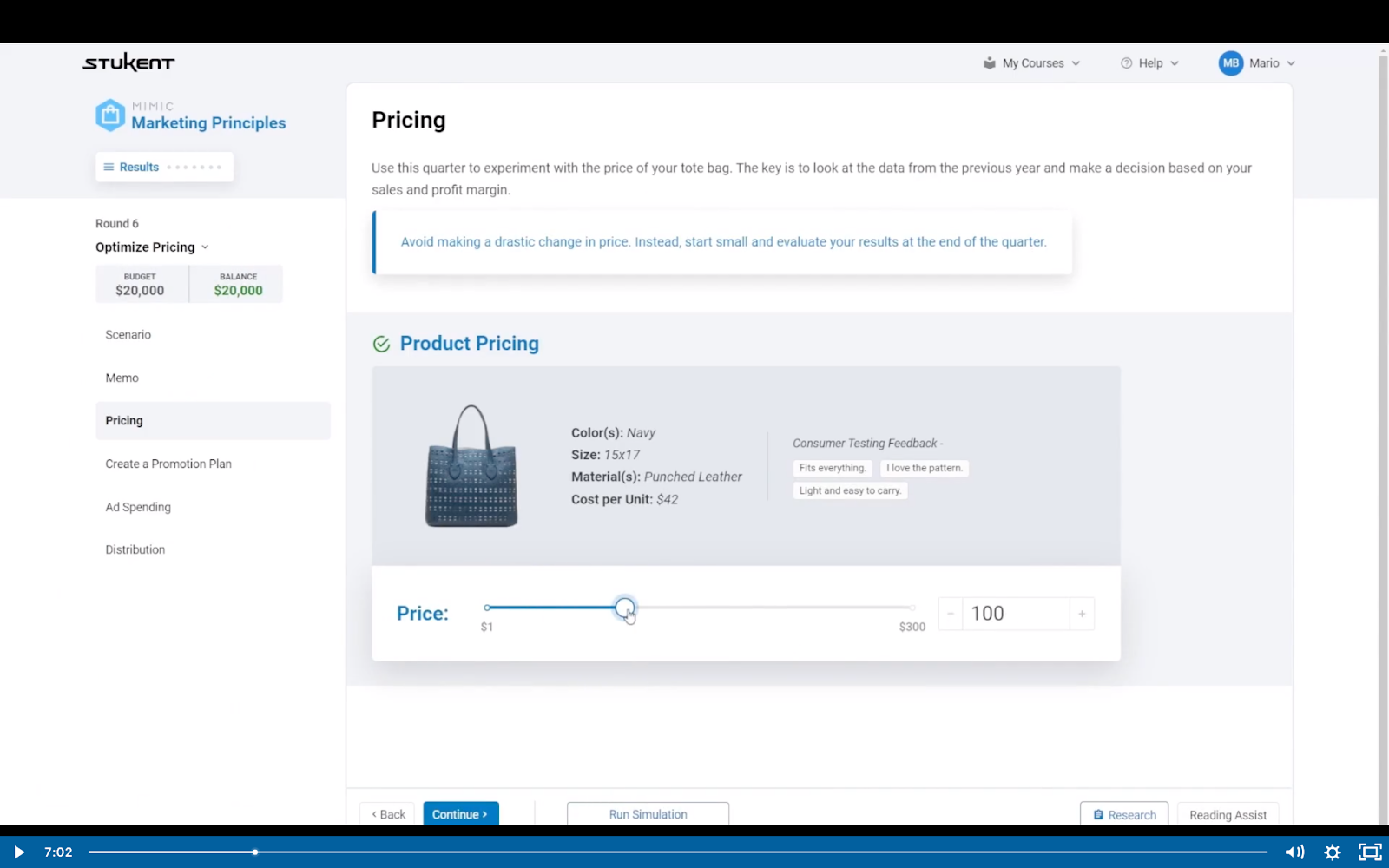This screenshot has width=1389, height=868.
Task: Open the Results panel
Action: click(164, 167)
